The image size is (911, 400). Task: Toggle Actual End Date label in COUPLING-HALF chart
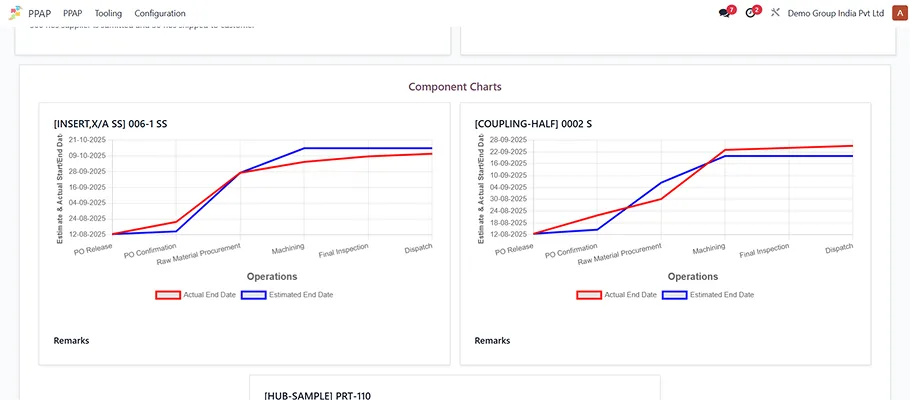point(630,295)
